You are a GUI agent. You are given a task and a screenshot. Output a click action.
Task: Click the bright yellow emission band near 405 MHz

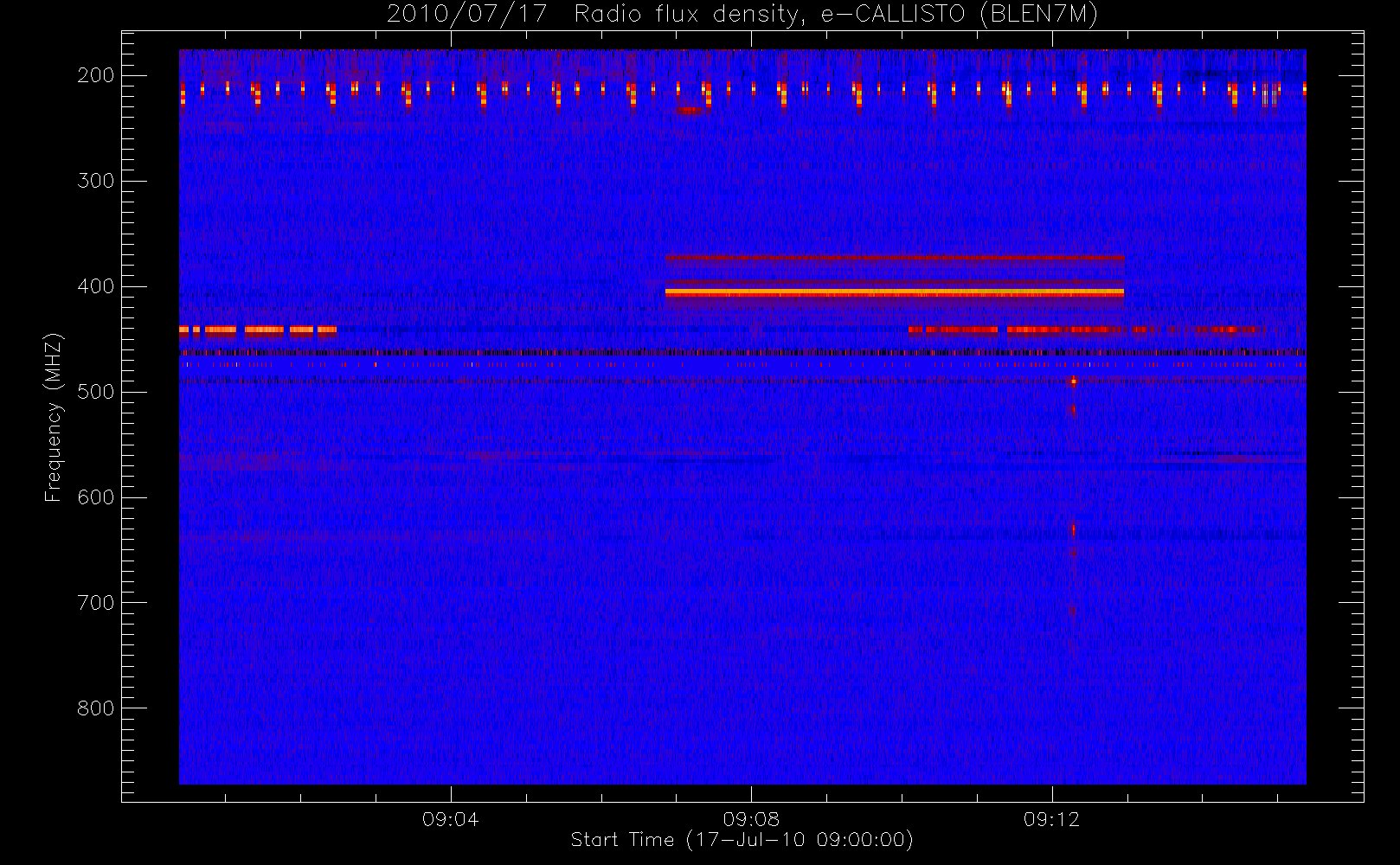click(x=895, y=292)
